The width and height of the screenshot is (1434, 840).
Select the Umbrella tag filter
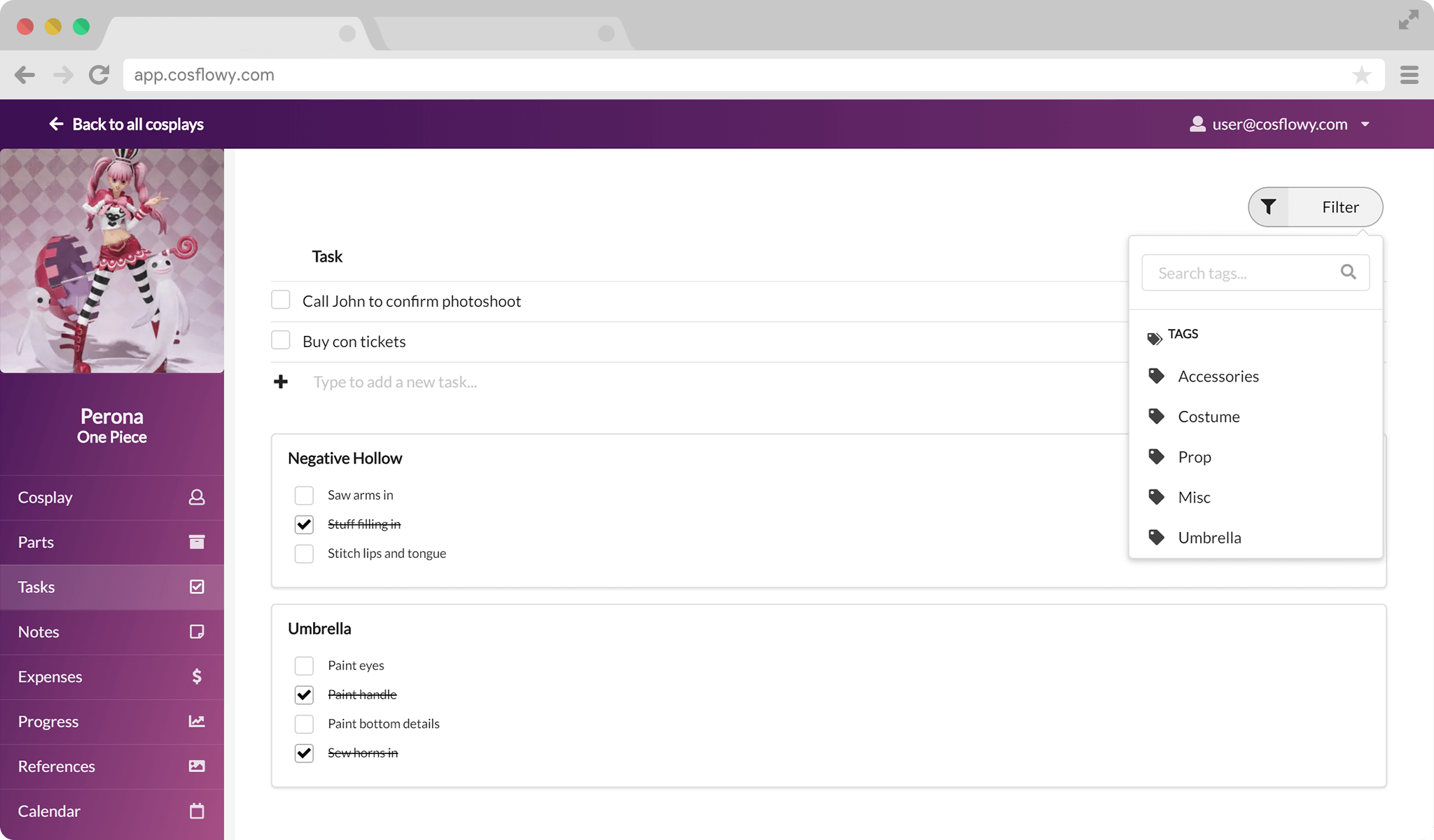1209,538
